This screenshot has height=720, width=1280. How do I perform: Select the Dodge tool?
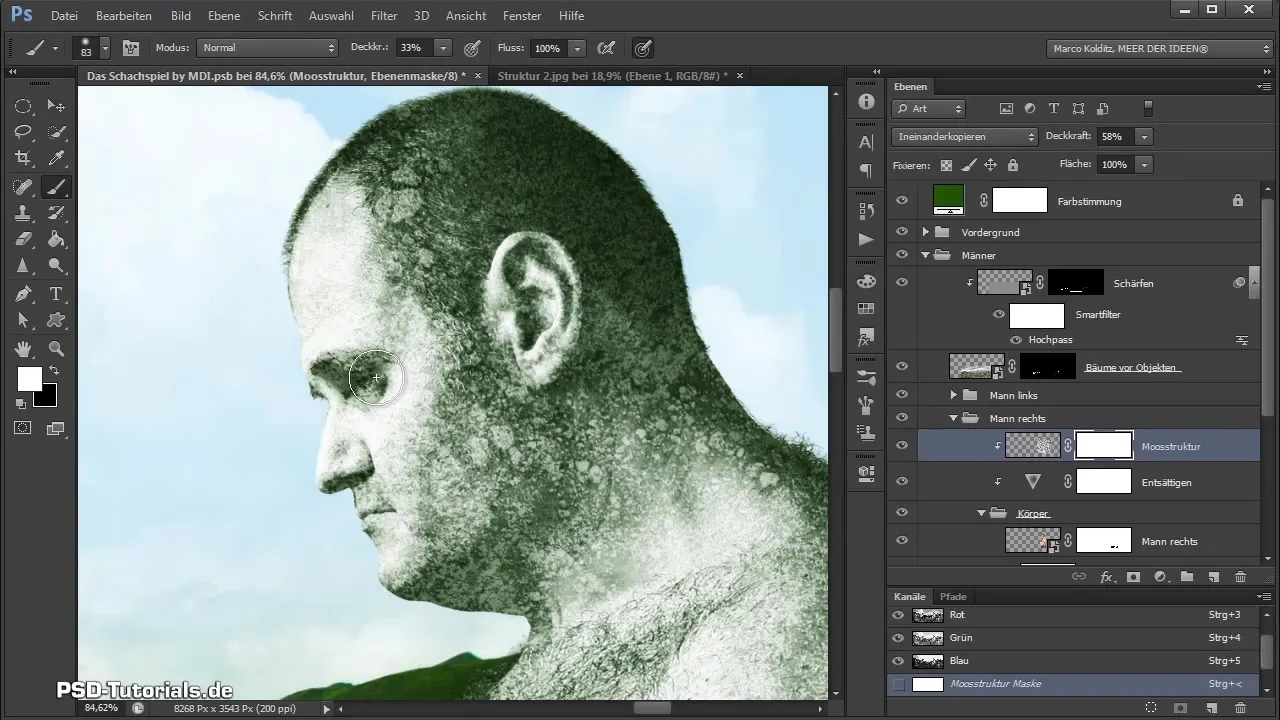pyautogui.click(x=57, y=265)
